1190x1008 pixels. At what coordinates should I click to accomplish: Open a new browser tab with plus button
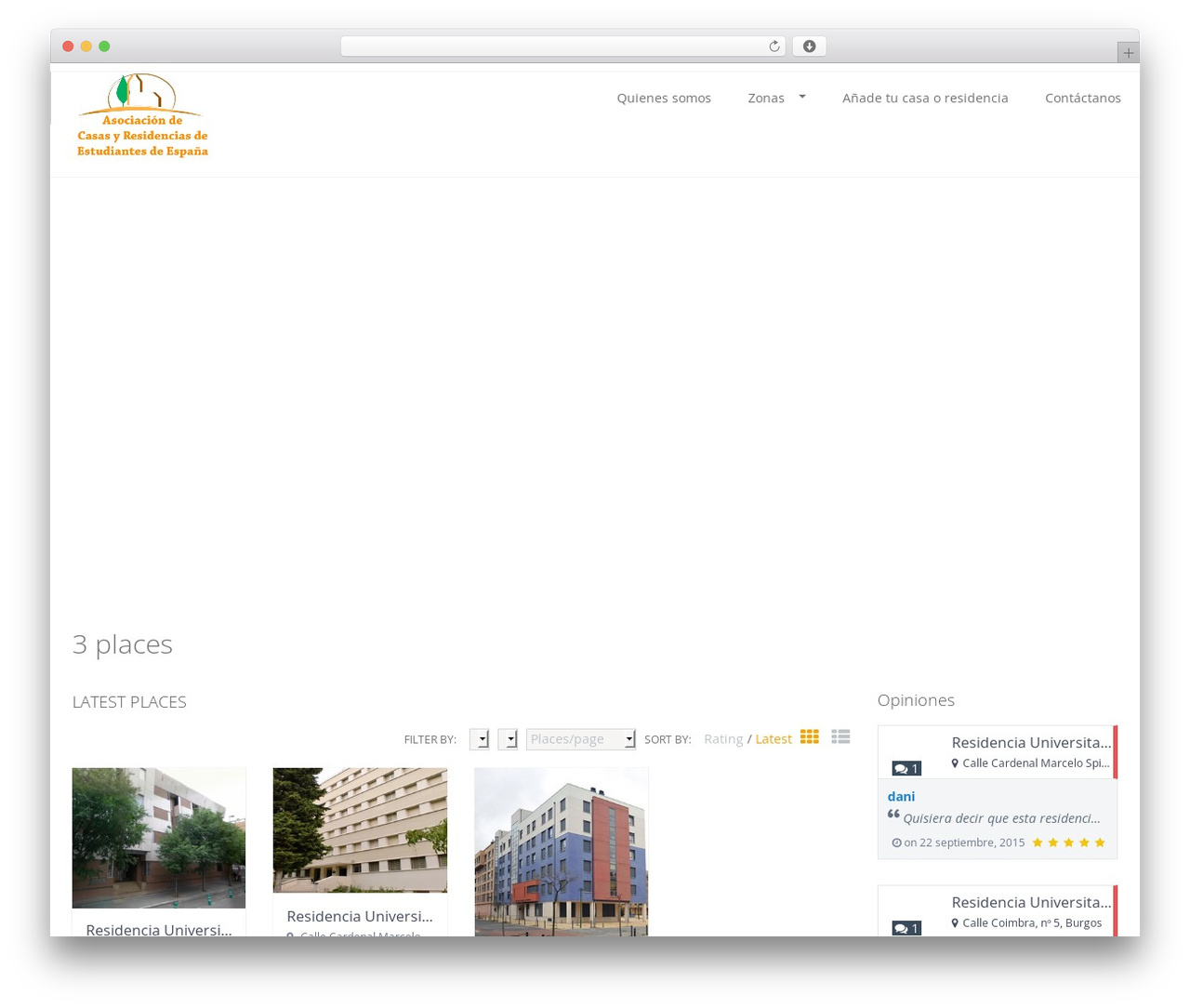(1128, 53)
